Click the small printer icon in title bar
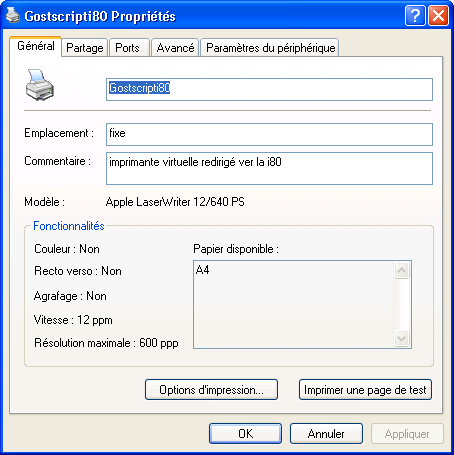The width and height of the screenshot is (454, 455). pyautogui.click(x=13, y=15)
